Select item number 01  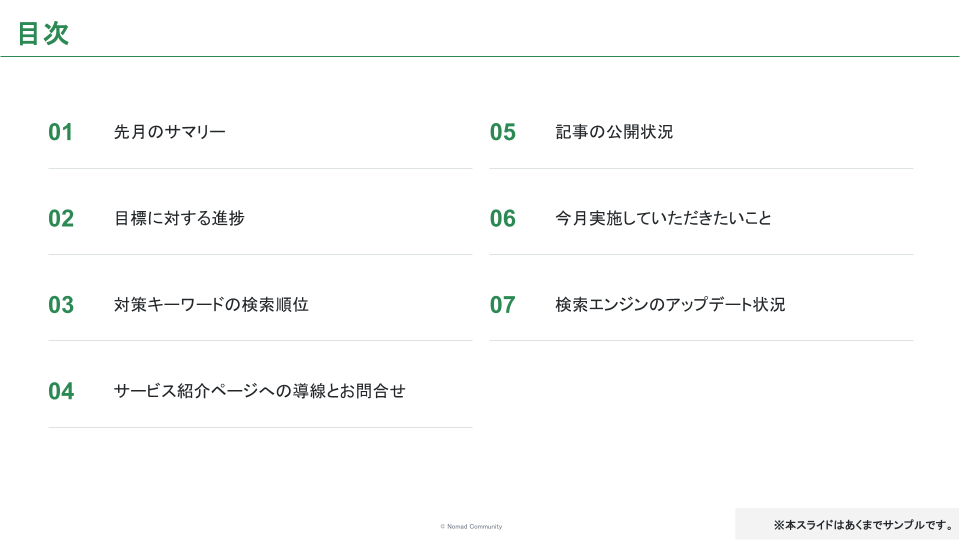pos(61,132)
